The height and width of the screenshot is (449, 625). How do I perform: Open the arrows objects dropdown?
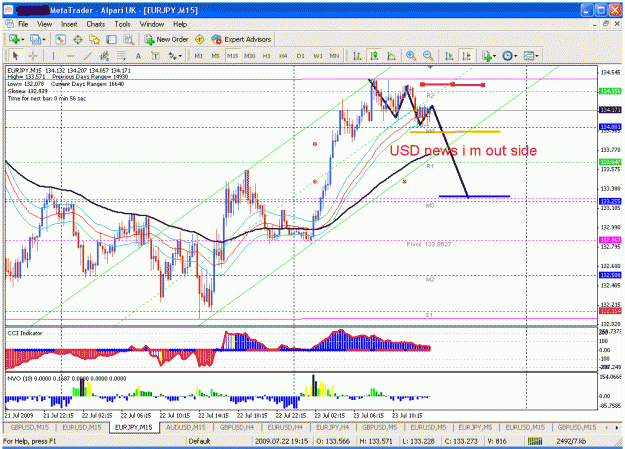click(x=175, y=56)
